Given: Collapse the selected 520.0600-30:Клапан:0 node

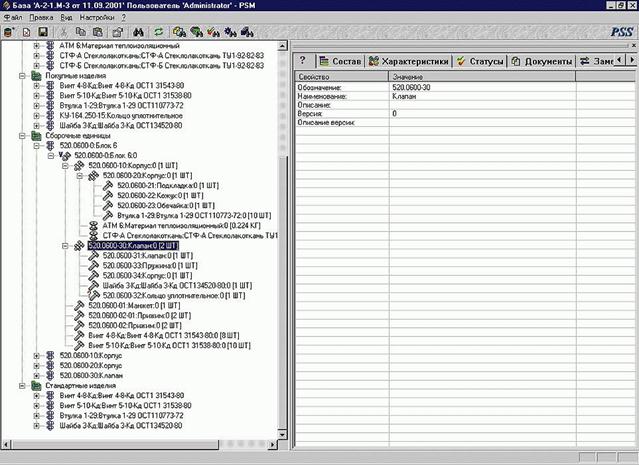Looking at the screenshot, I should (65, 246).
